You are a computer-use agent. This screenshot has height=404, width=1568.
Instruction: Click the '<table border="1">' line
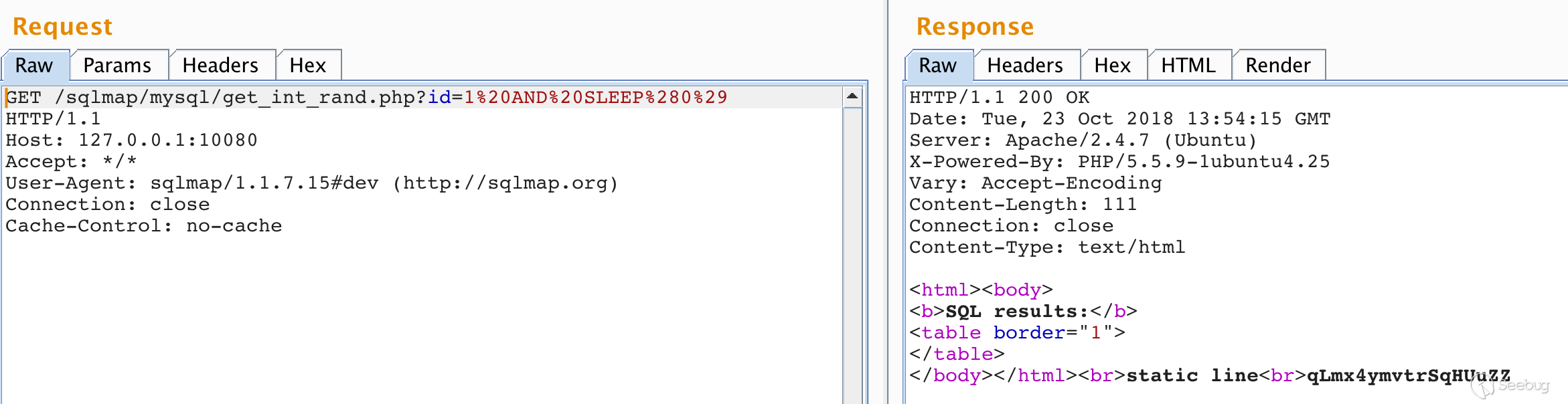(1018, 333)
